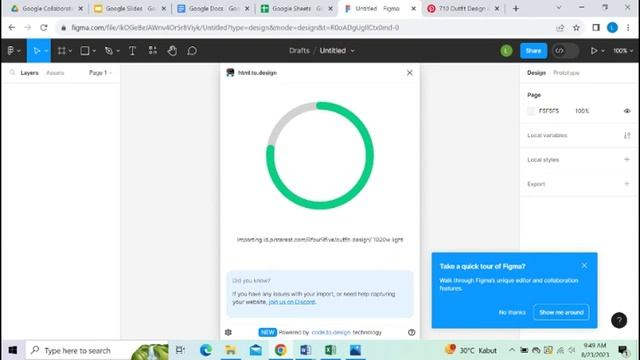Add an export setting with plus icon

pos(627,184)
